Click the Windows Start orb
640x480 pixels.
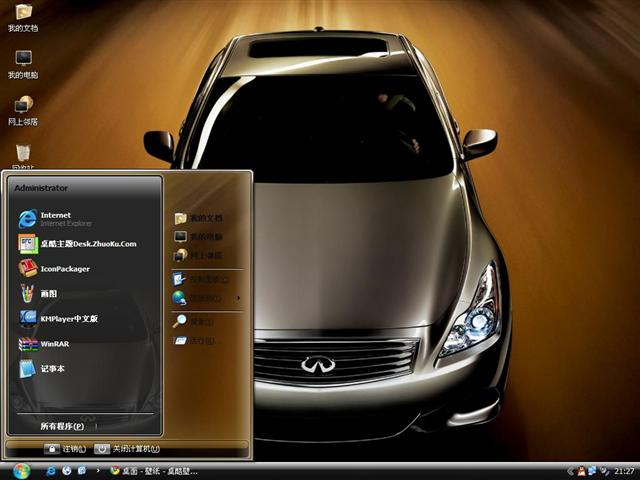click(x=21, y=470)
